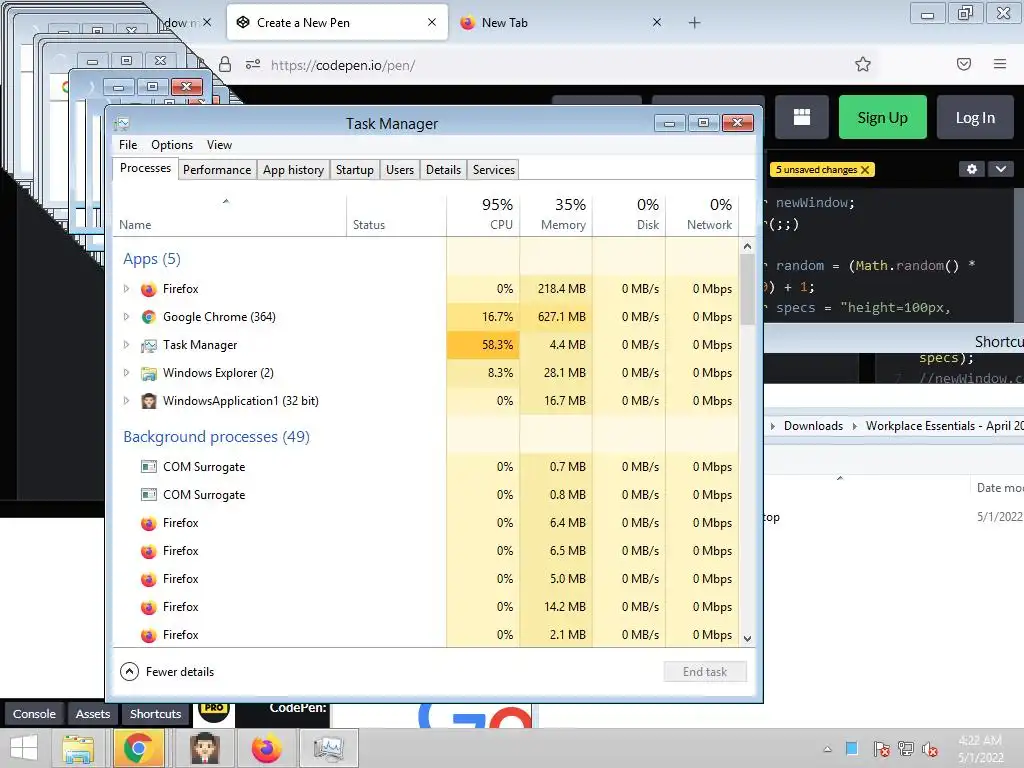
Task: Switch to Chrome in the taskbar
Action: [x=138, y=748]
